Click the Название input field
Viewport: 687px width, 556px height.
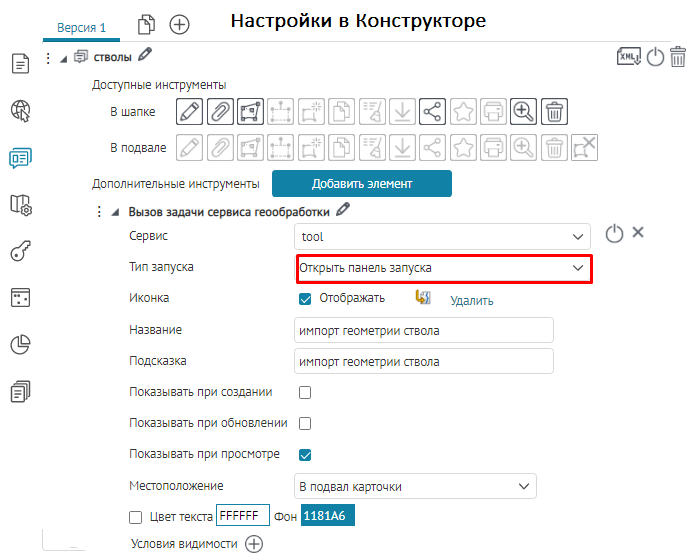(x=424, y=330)
